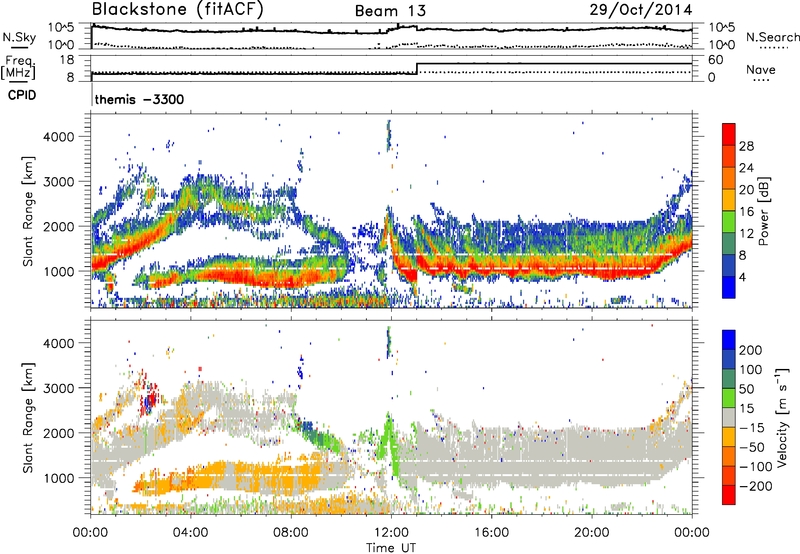Click the -200 tick on the velocity colorbar
The image size is (800, 554).
754,486
